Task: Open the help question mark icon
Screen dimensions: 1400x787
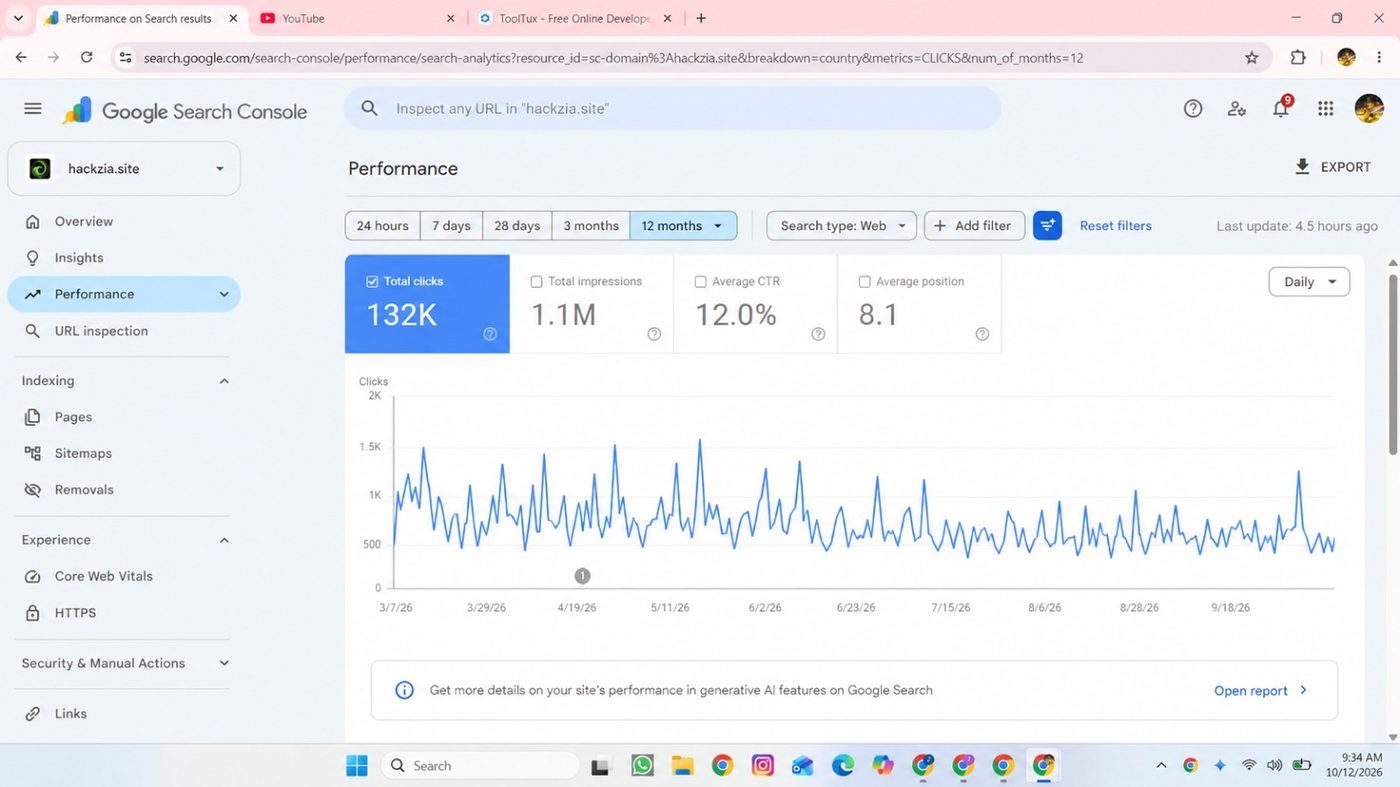Action: [1192, 109]
